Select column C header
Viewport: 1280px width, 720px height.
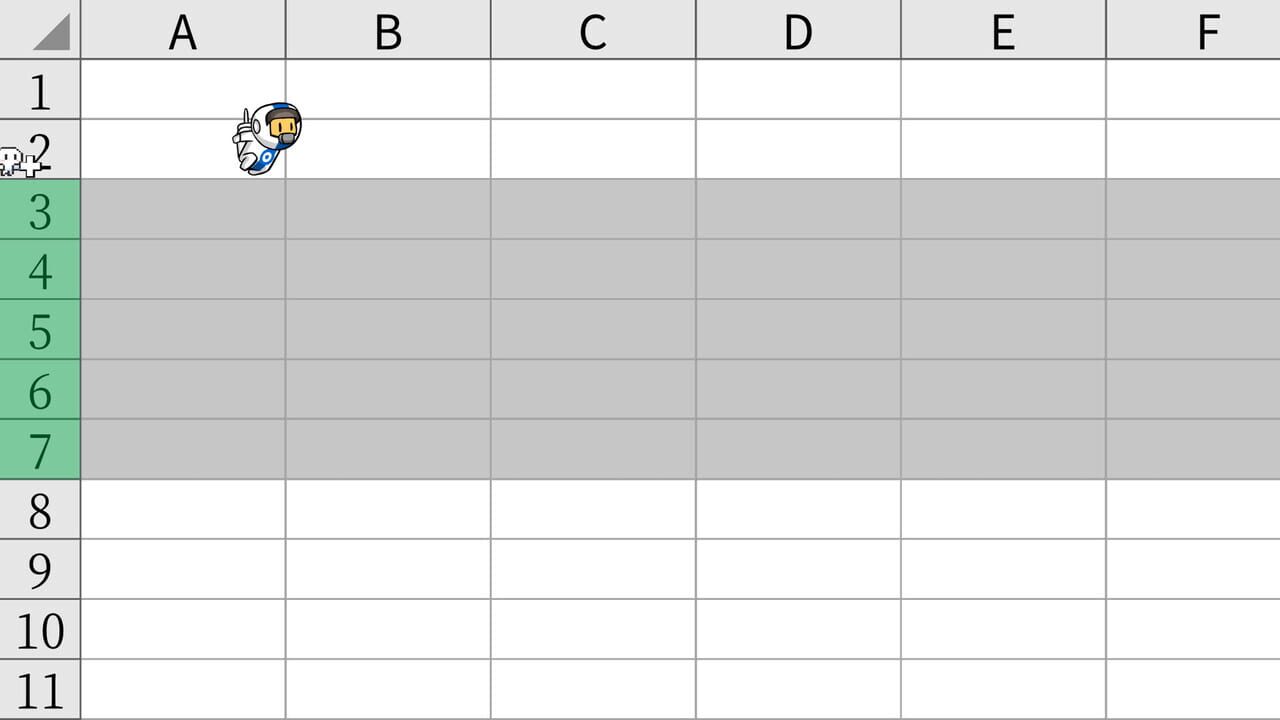coord(593,30)
